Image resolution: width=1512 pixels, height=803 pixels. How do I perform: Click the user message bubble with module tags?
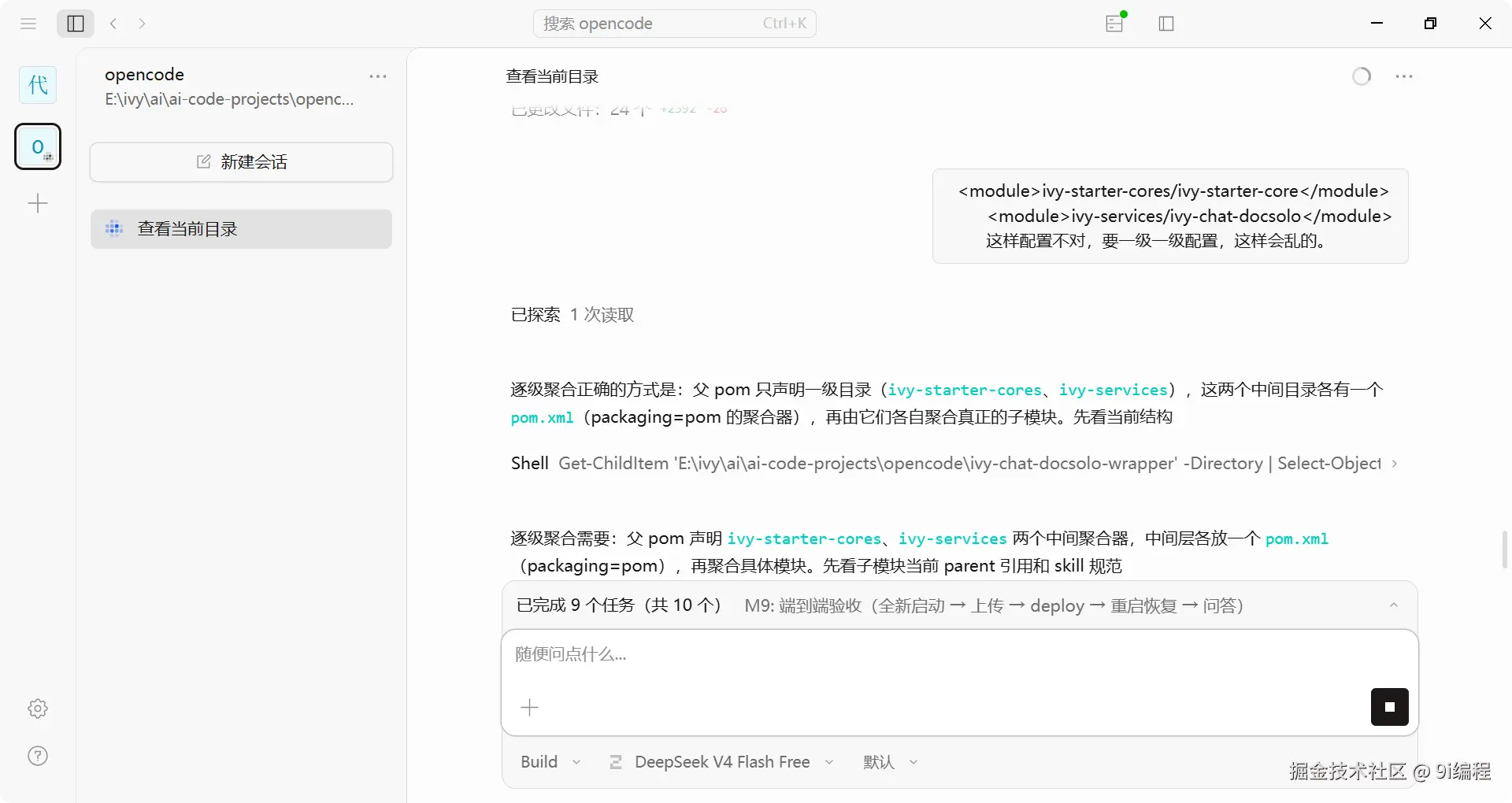point(1170,216)
